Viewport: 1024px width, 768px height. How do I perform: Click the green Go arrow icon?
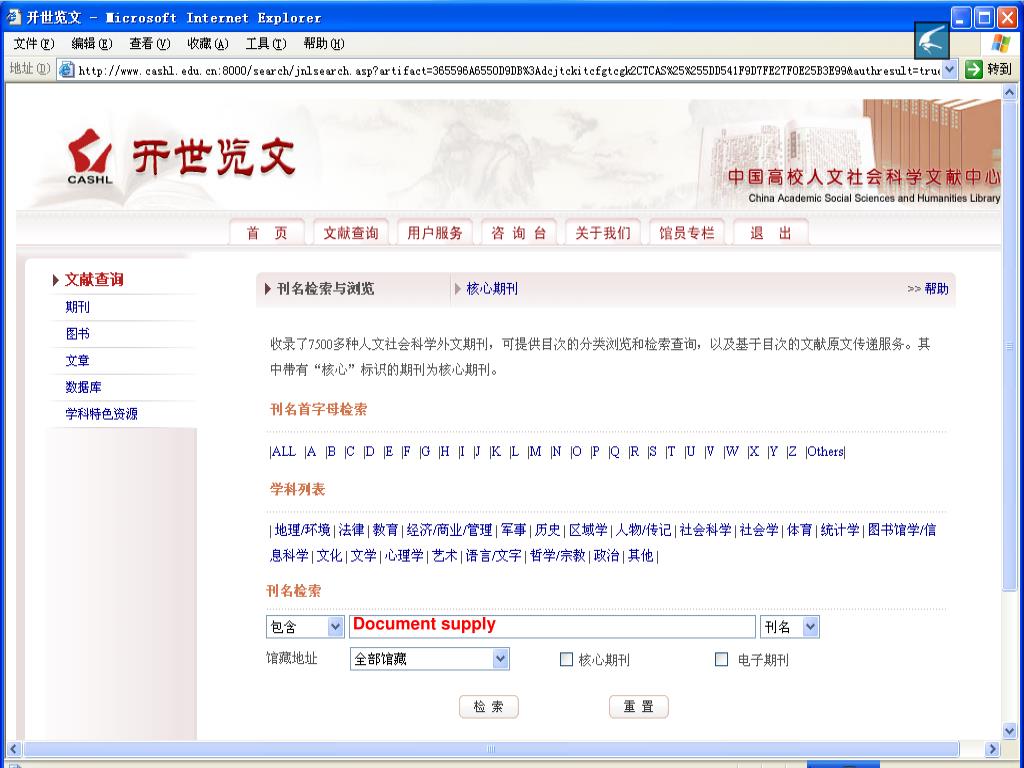pos(974,69)
